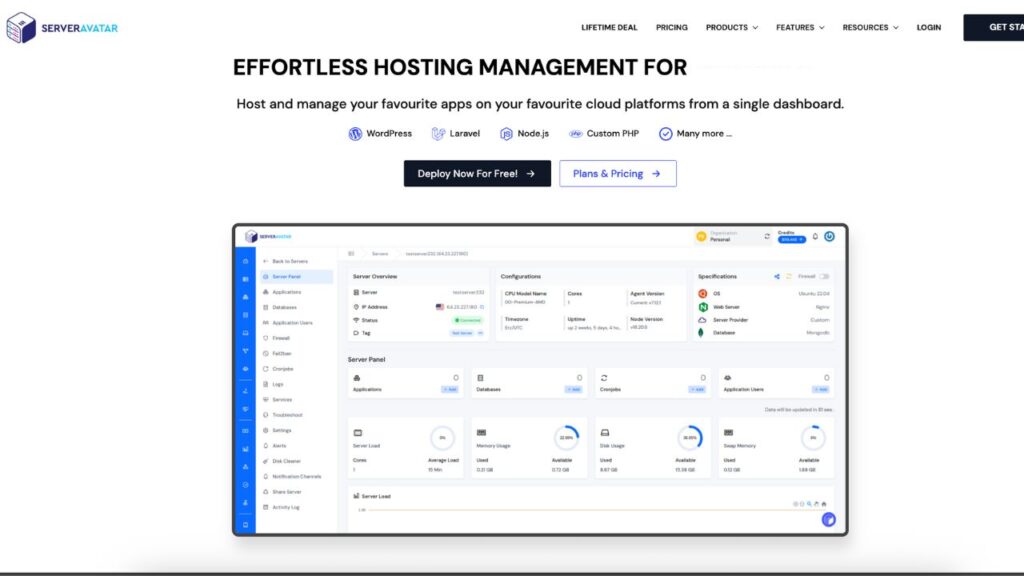Click the share icon in Specifications panel
The image size is (1024, 576).
click(x=777, y=276)
